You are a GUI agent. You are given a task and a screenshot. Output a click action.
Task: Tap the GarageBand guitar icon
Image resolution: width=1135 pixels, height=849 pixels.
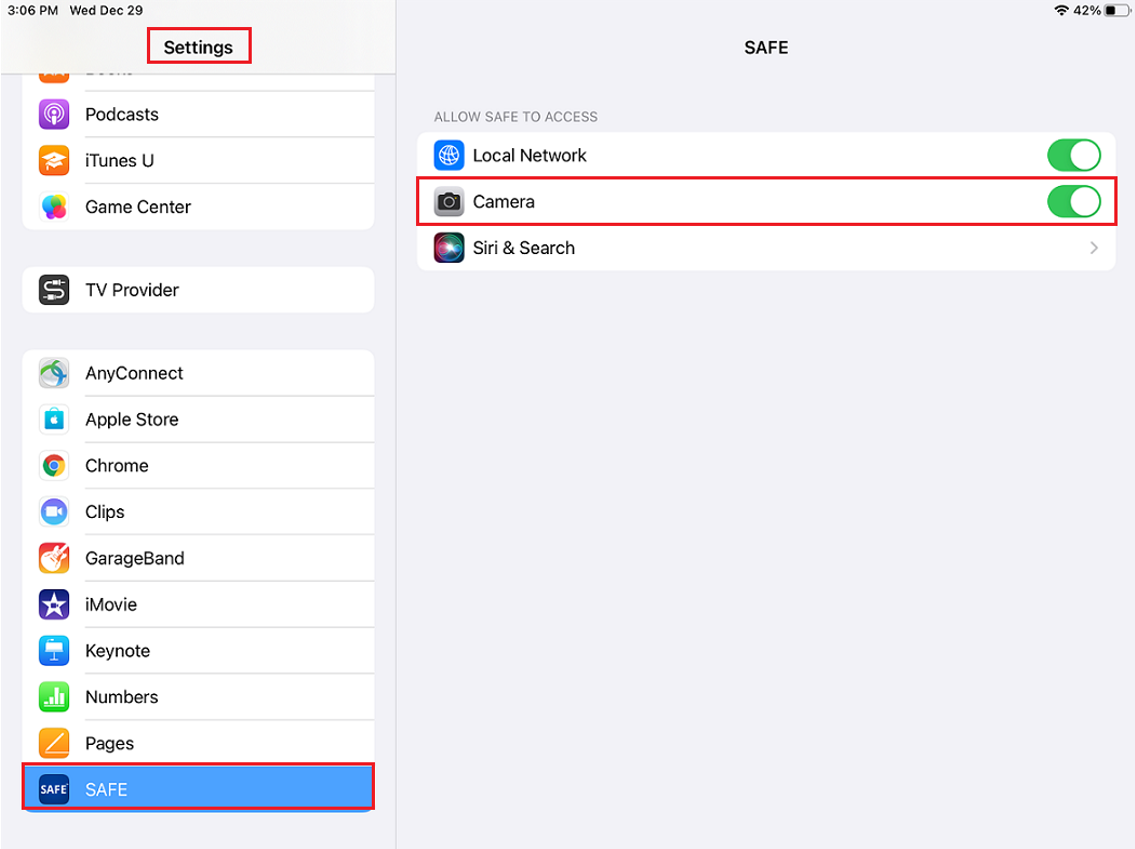click(x=54, y=559)
